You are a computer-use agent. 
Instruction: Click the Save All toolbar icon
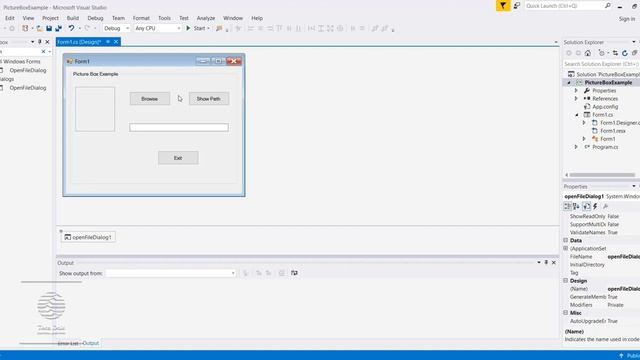pos(58,28)
